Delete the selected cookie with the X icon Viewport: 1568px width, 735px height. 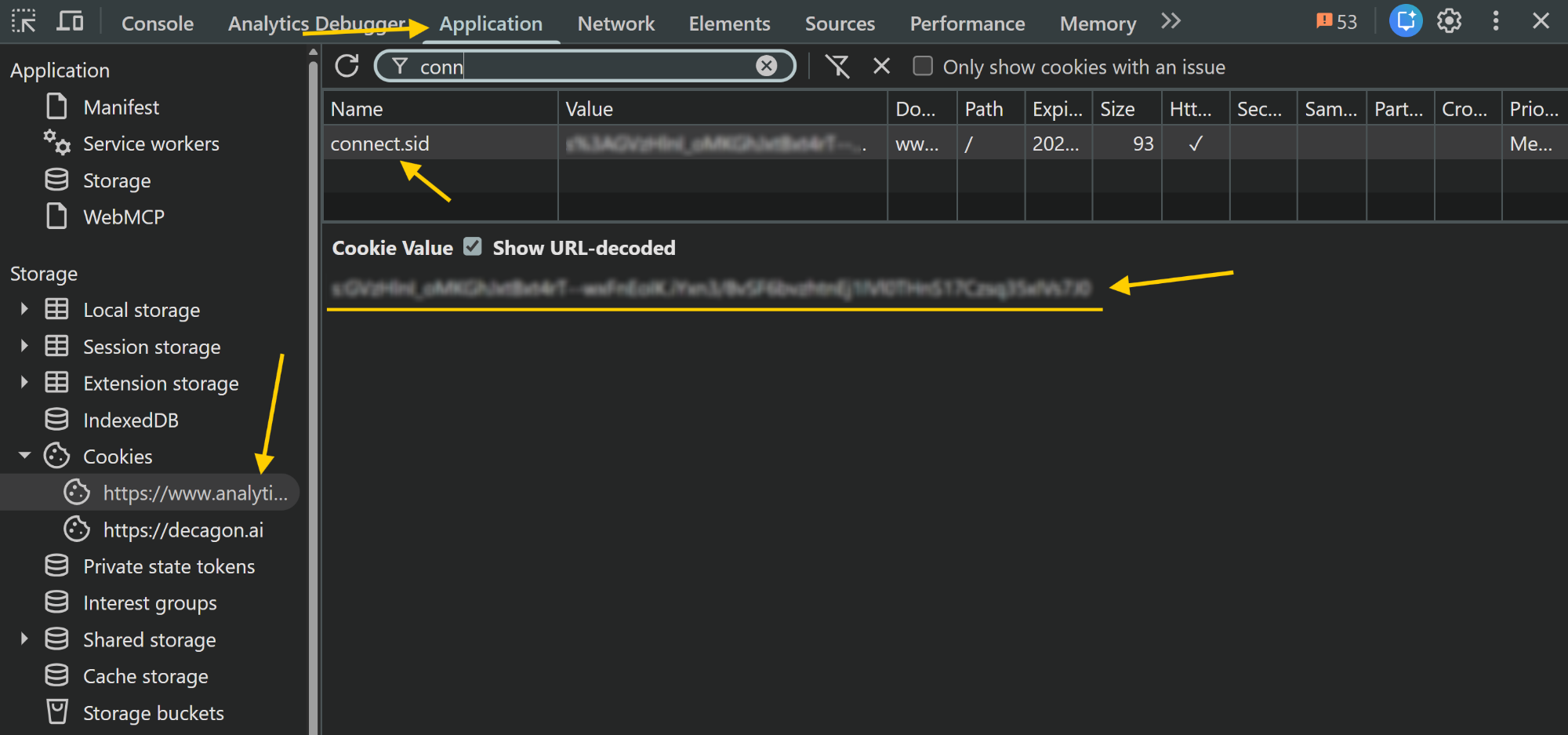click(881, 66)
